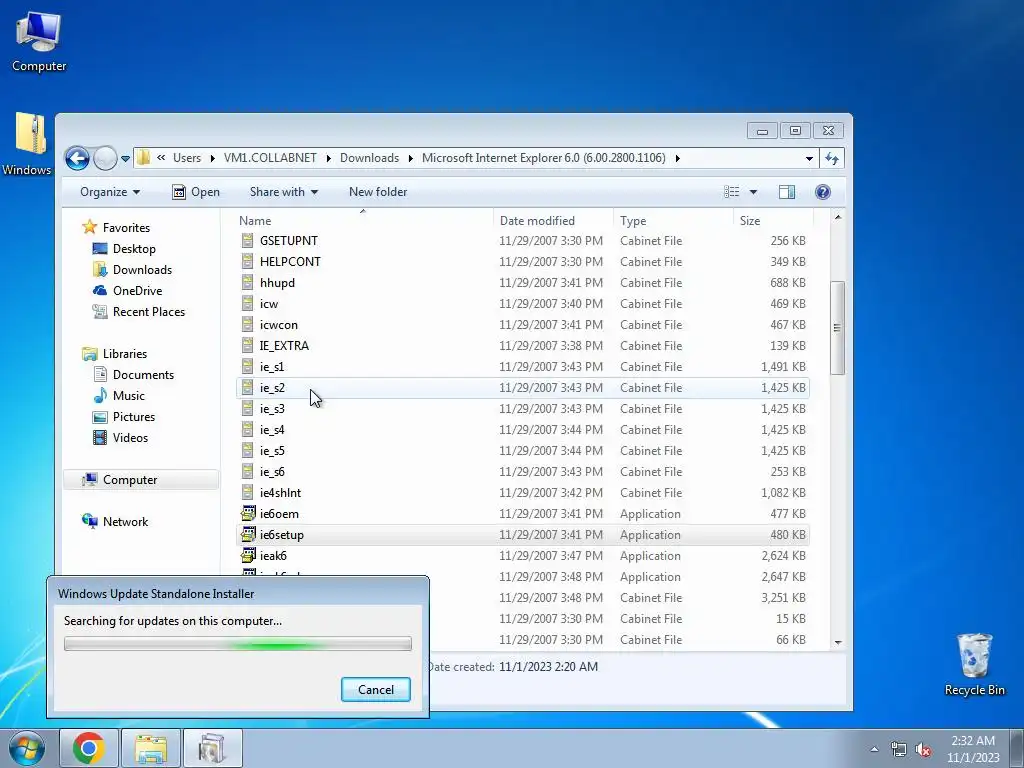Select the ie_s6 file name
The image size is (1024, 768).
[x=272, y=472]
